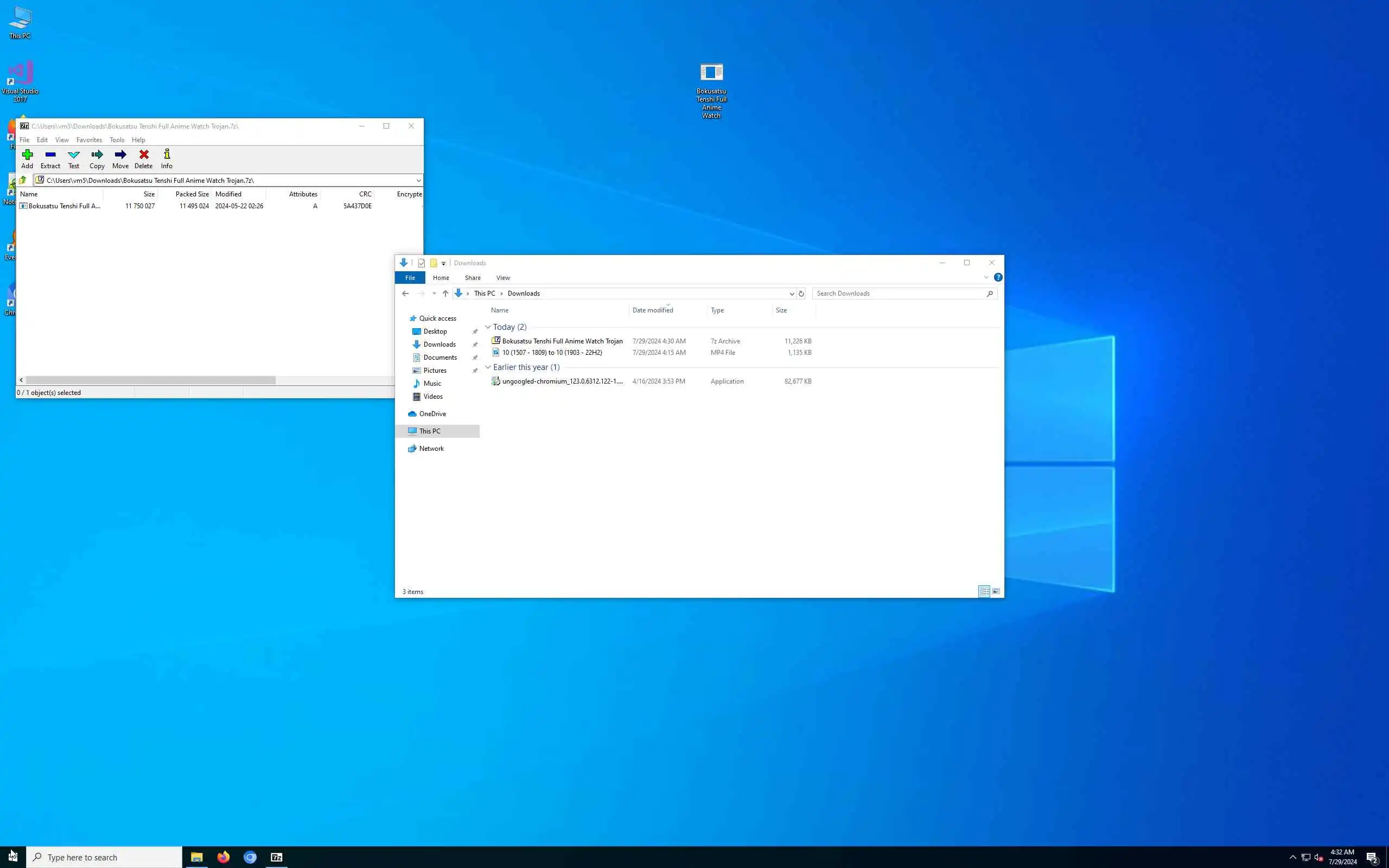Open the Tools menu in 7-Zip

(x=117, y=139)
